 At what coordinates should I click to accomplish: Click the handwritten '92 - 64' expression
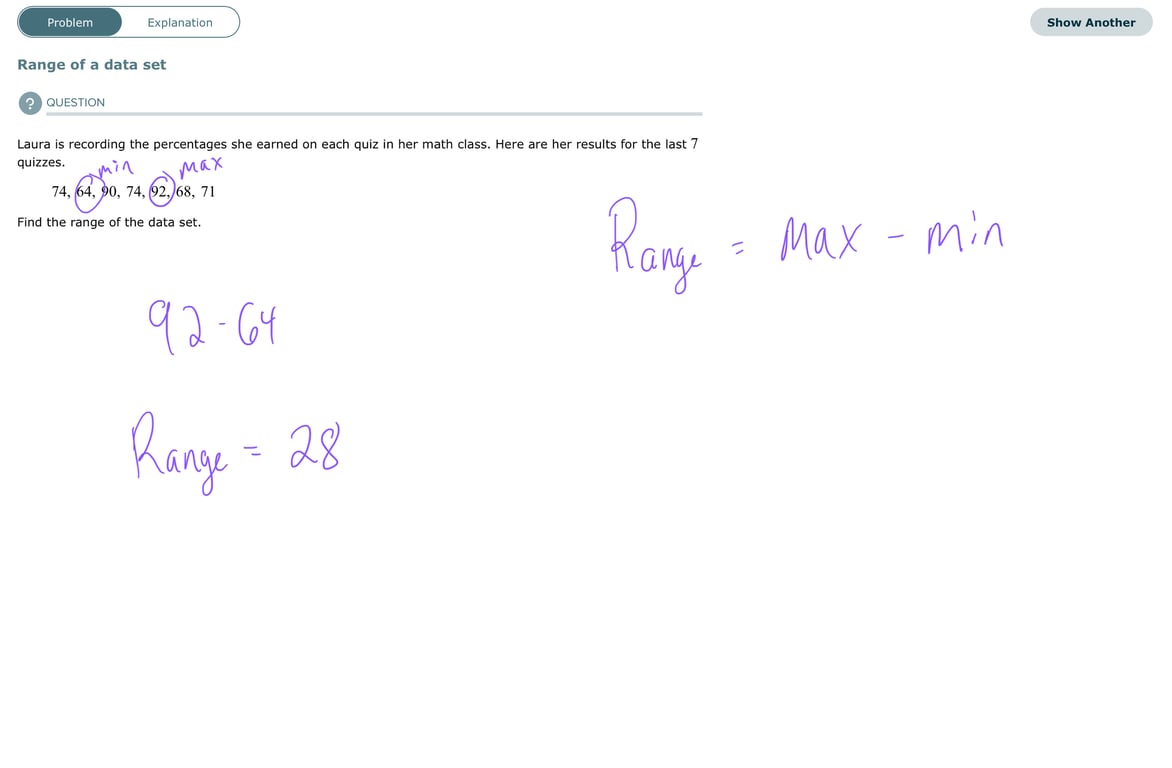[x=212, y=325]
